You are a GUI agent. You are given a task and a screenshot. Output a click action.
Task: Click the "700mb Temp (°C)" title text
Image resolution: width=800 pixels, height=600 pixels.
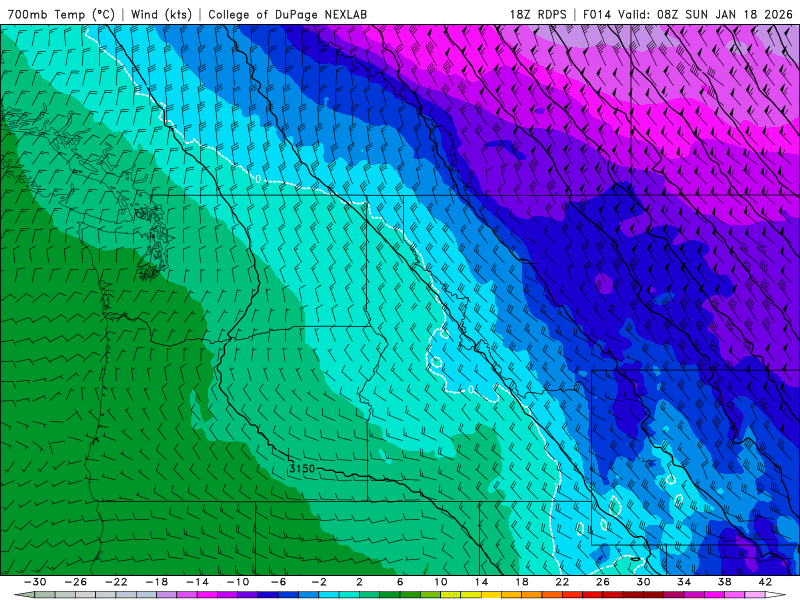tap(61, 15)
